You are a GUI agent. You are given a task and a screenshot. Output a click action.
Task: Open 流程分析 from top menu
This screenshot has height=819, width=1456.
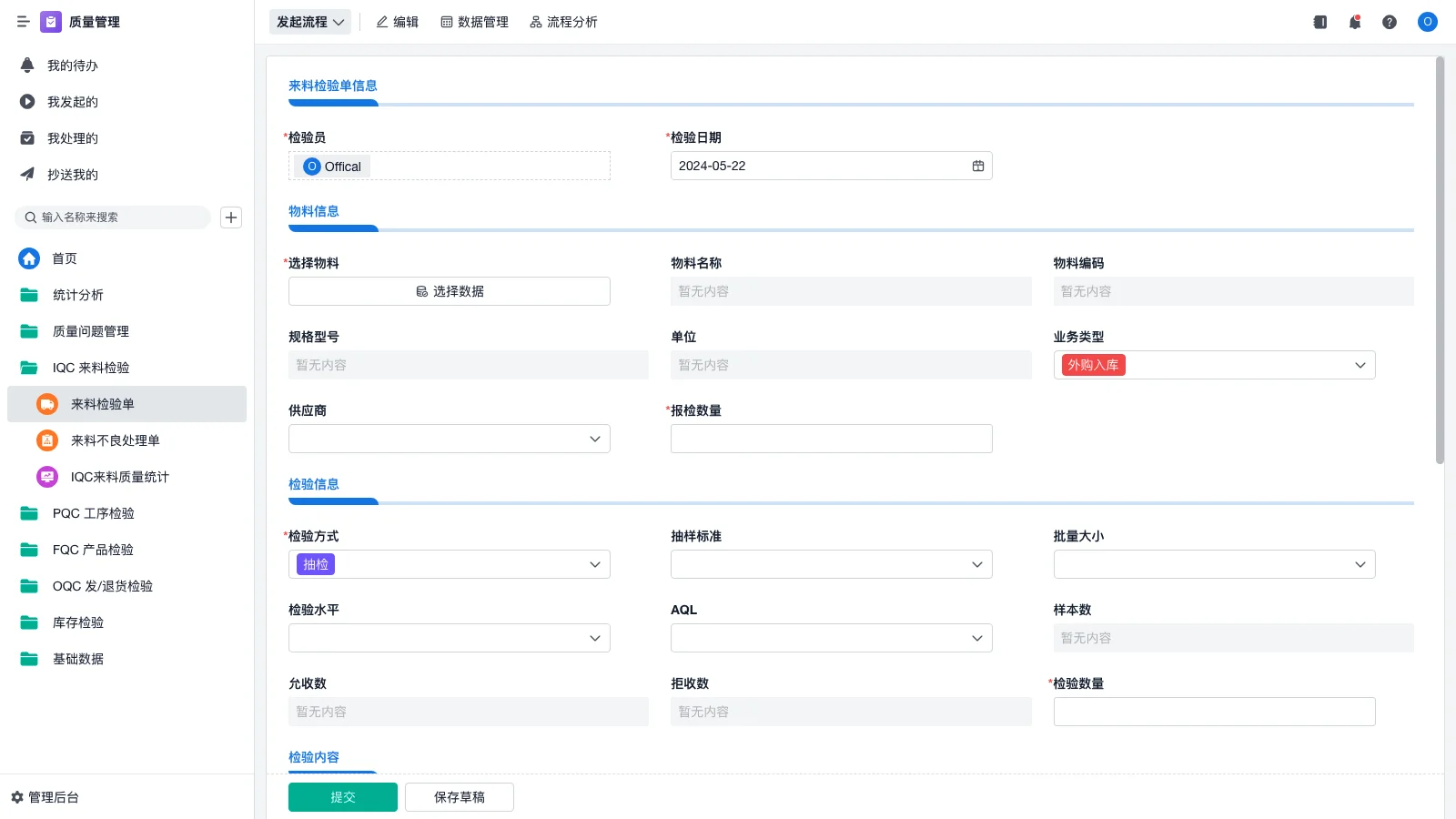(x=563, y=22)
